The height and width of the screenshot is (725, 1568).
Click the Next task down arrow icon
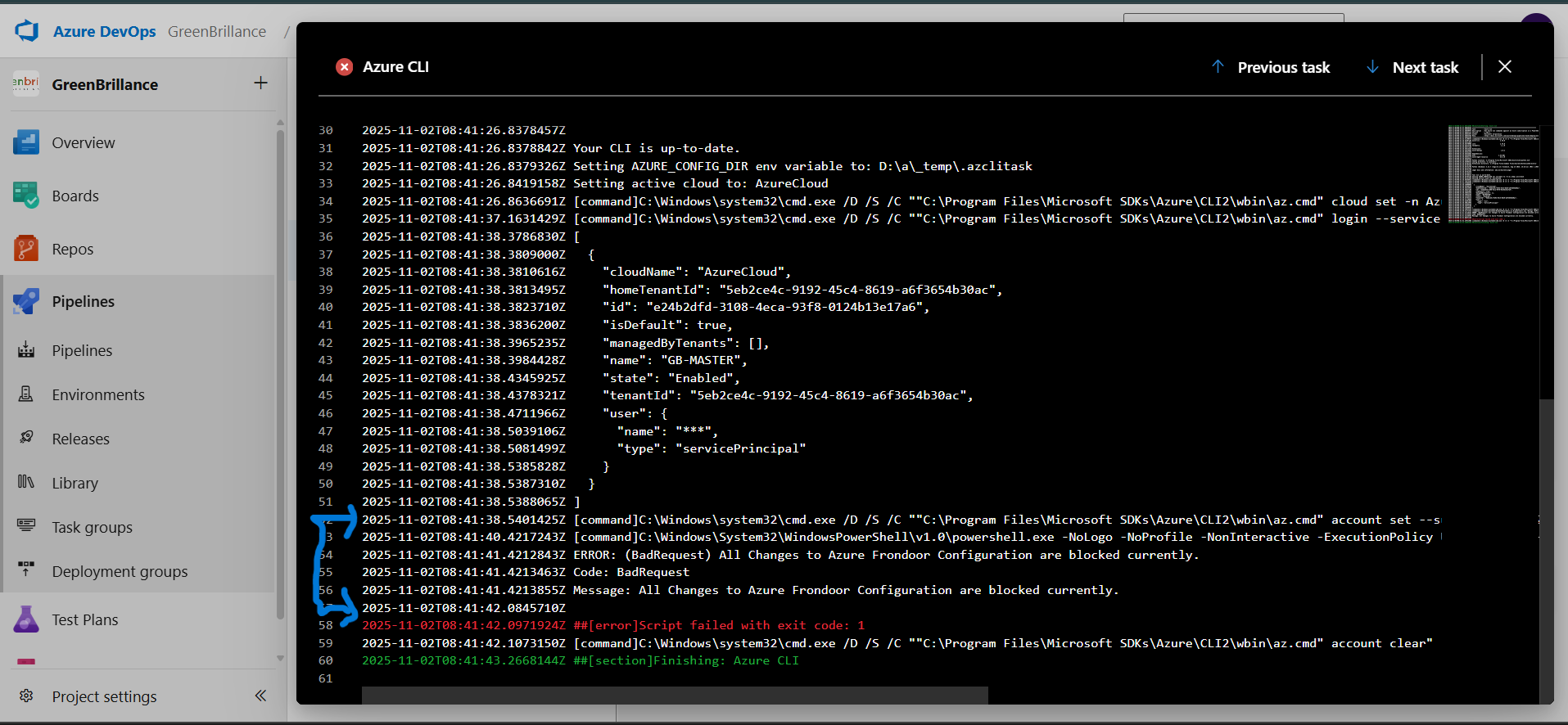coord(1372,67)
